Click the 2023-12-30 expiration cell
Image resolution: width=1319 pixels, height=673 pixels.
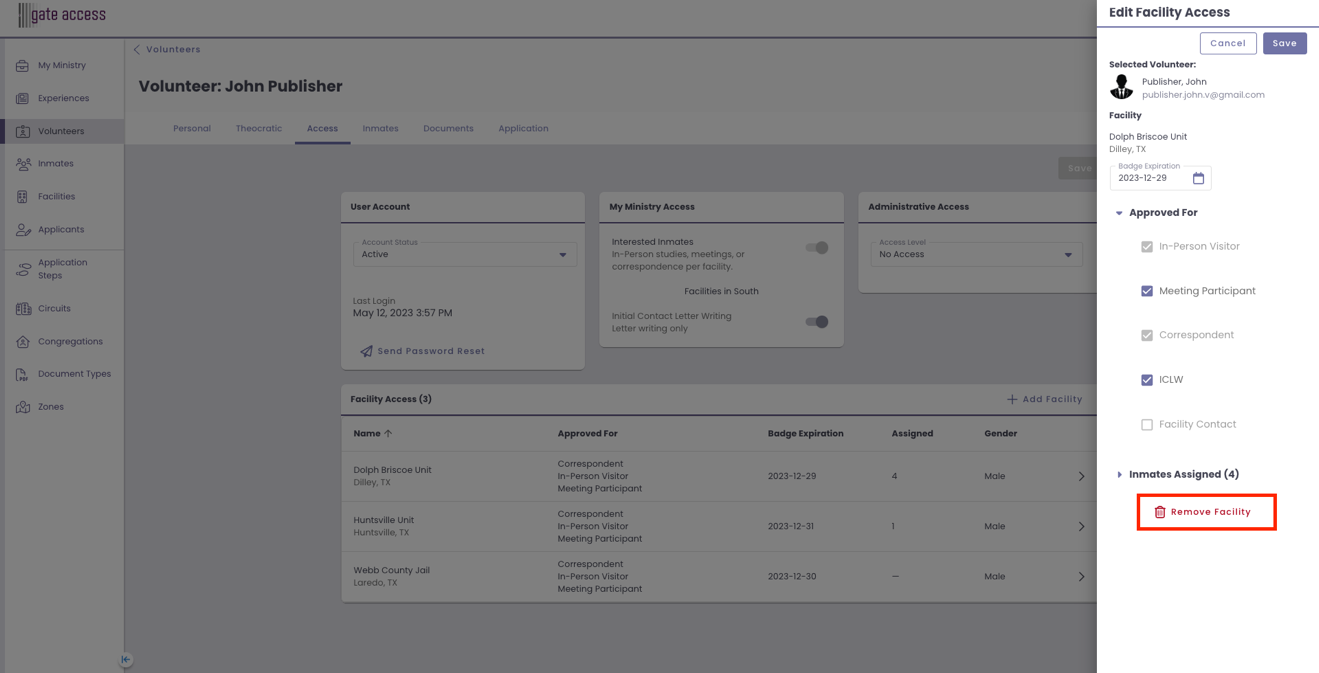(792, 577)
